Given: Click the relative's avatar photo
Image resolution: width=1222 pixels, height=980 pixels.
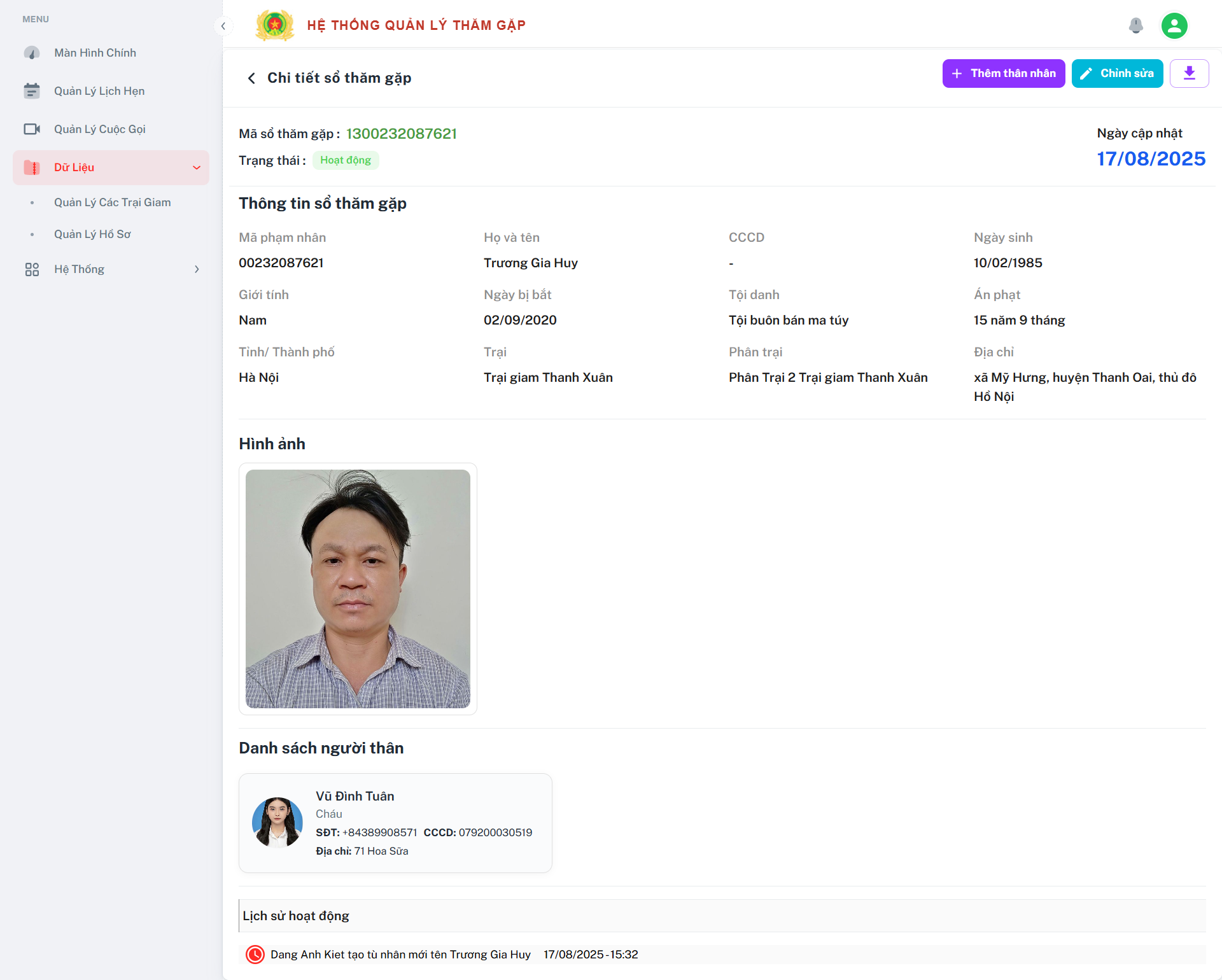Looking at the screenshot, I should coord(277,823).
